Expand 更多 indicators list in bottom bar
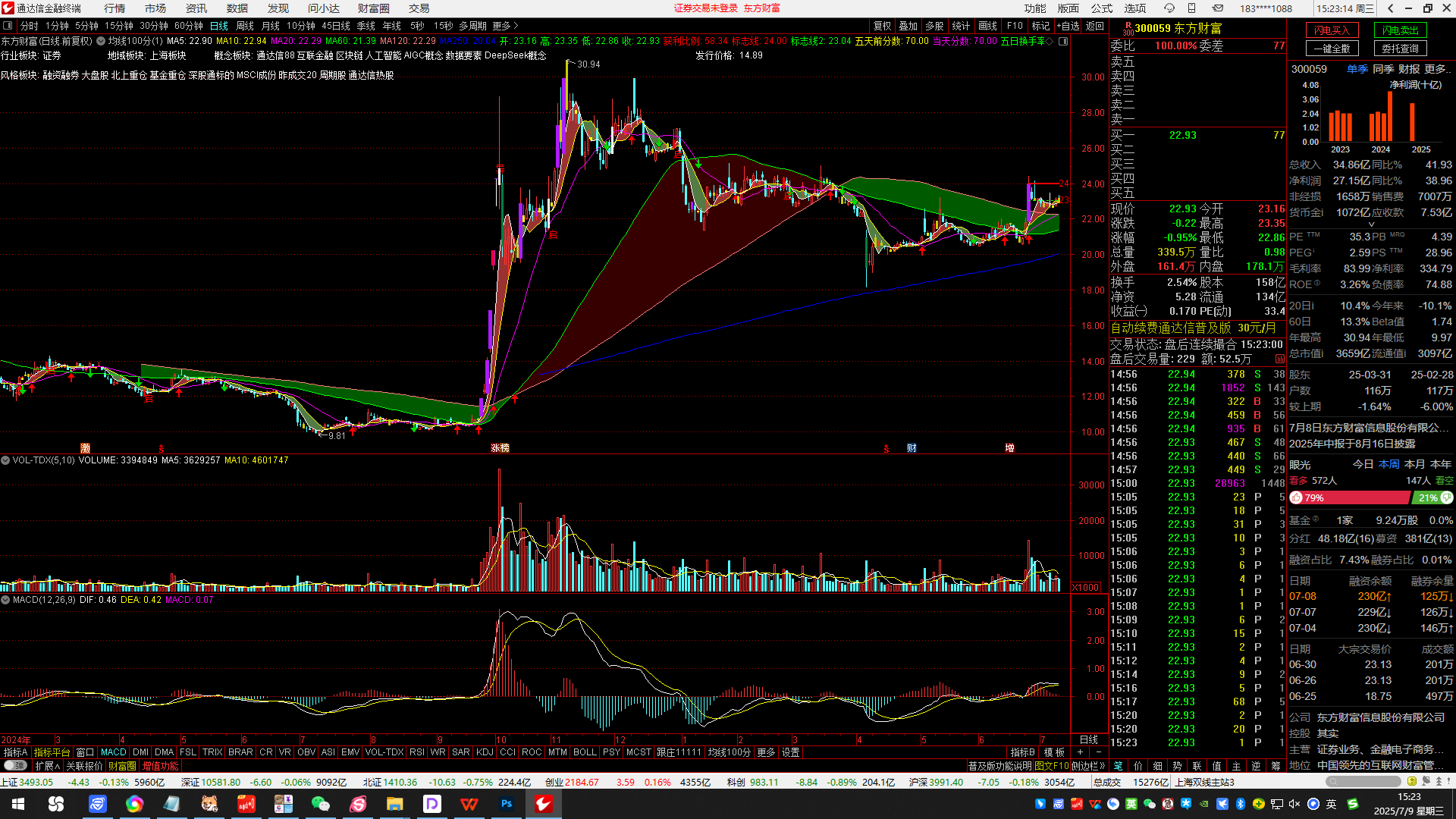The height and width of the screenshot is (819, 1456). tap(766, 752)
